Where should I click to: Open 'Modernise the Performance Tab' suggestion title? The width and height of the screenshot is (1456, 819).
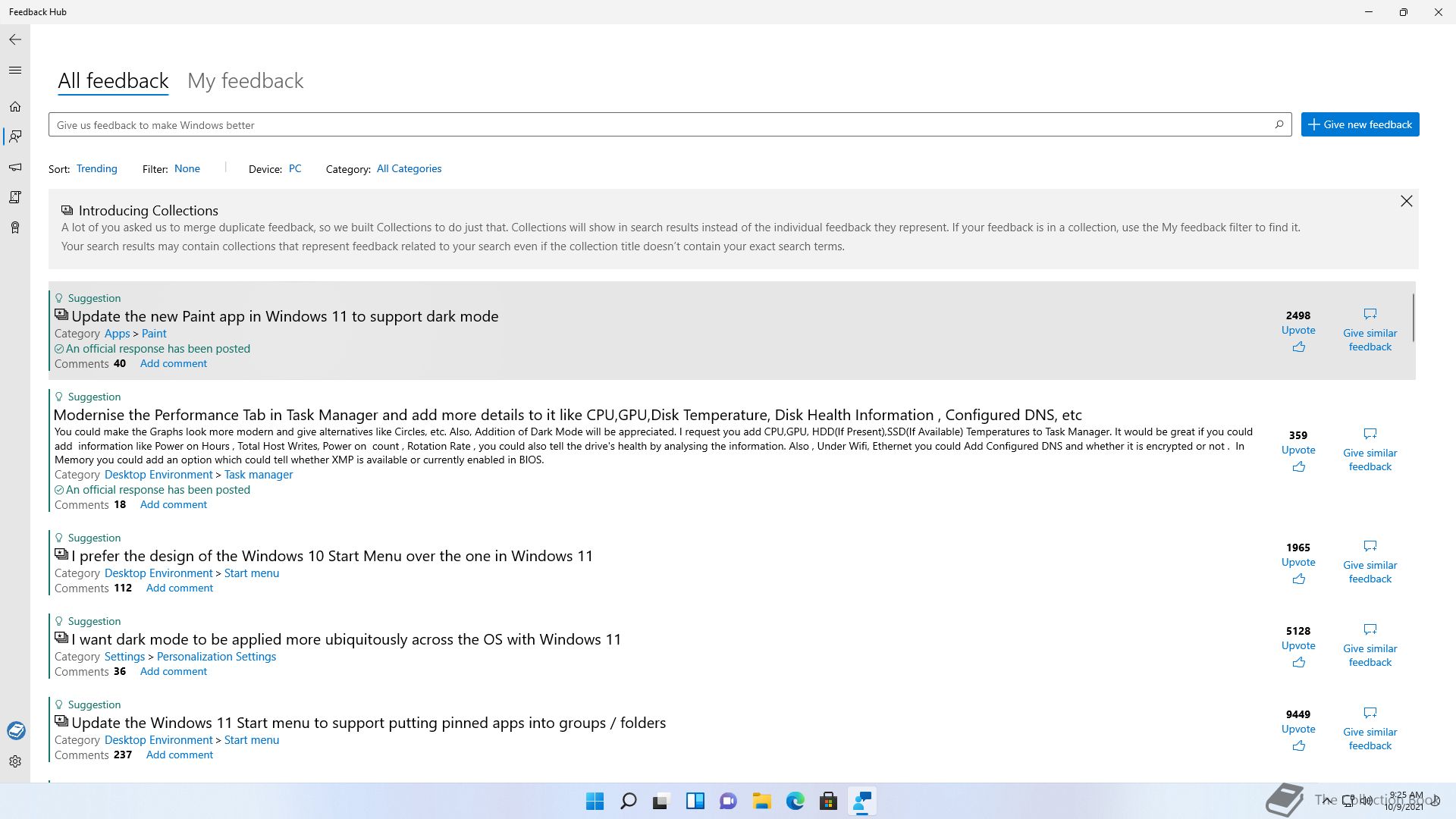[567, 415]
